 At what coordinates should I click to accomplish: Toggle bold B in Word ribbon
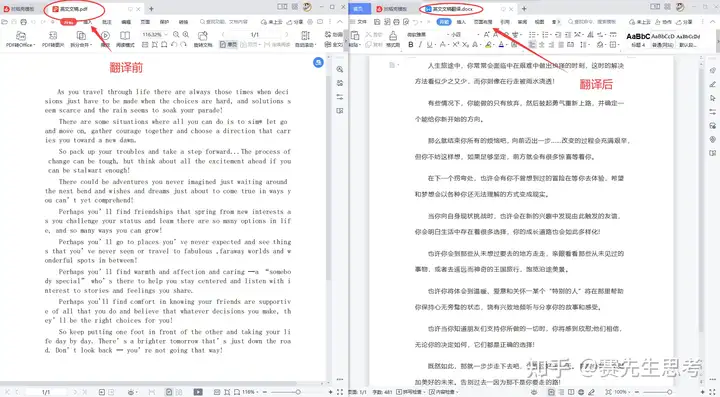click(411, 45)
